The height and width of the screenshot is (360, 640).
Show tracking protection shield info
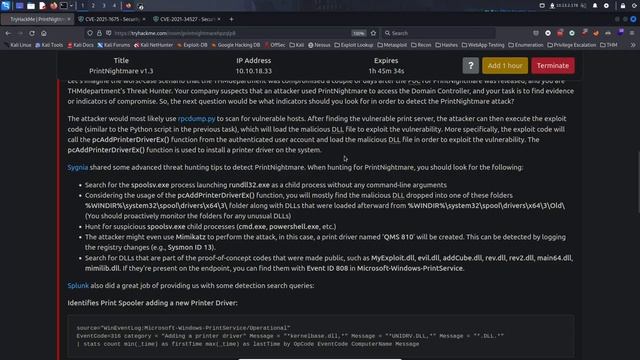(x=90, y=33)
